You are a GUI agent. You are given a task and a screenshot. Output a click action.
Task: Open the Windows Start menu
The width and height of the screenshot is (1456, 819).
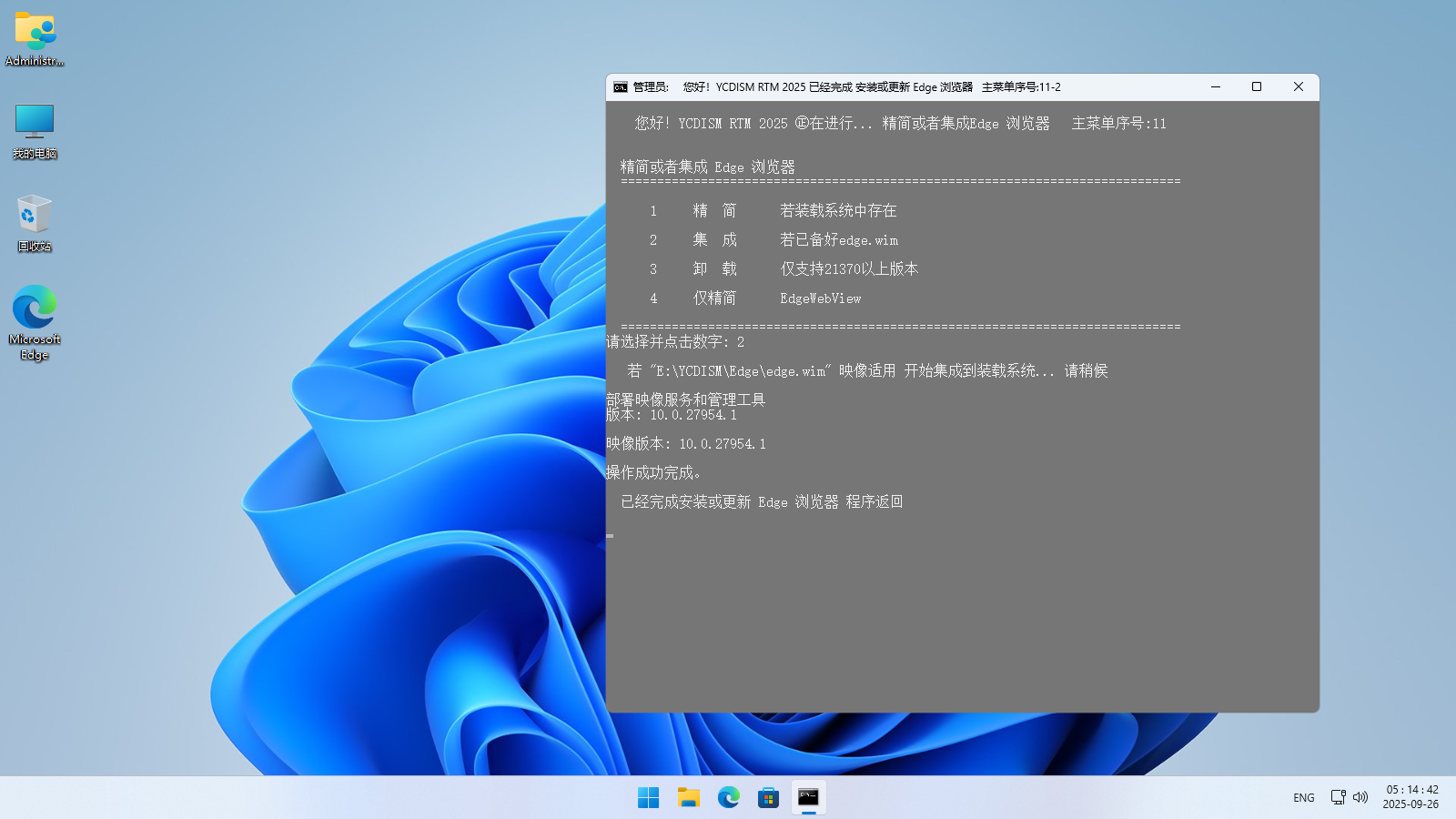(649, 798)
